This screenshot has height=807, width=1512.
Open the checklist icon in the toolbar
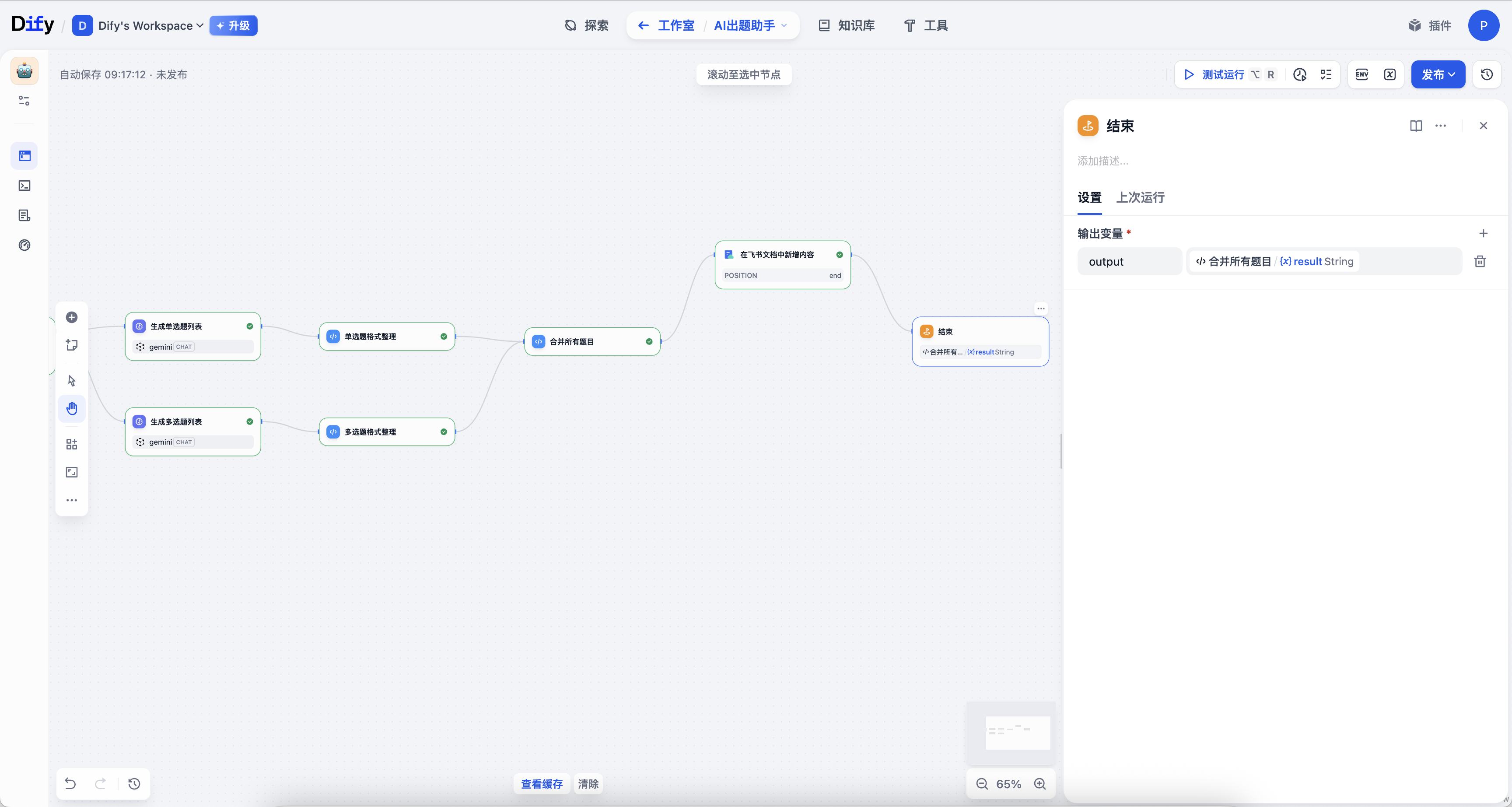coord(1326,74)
